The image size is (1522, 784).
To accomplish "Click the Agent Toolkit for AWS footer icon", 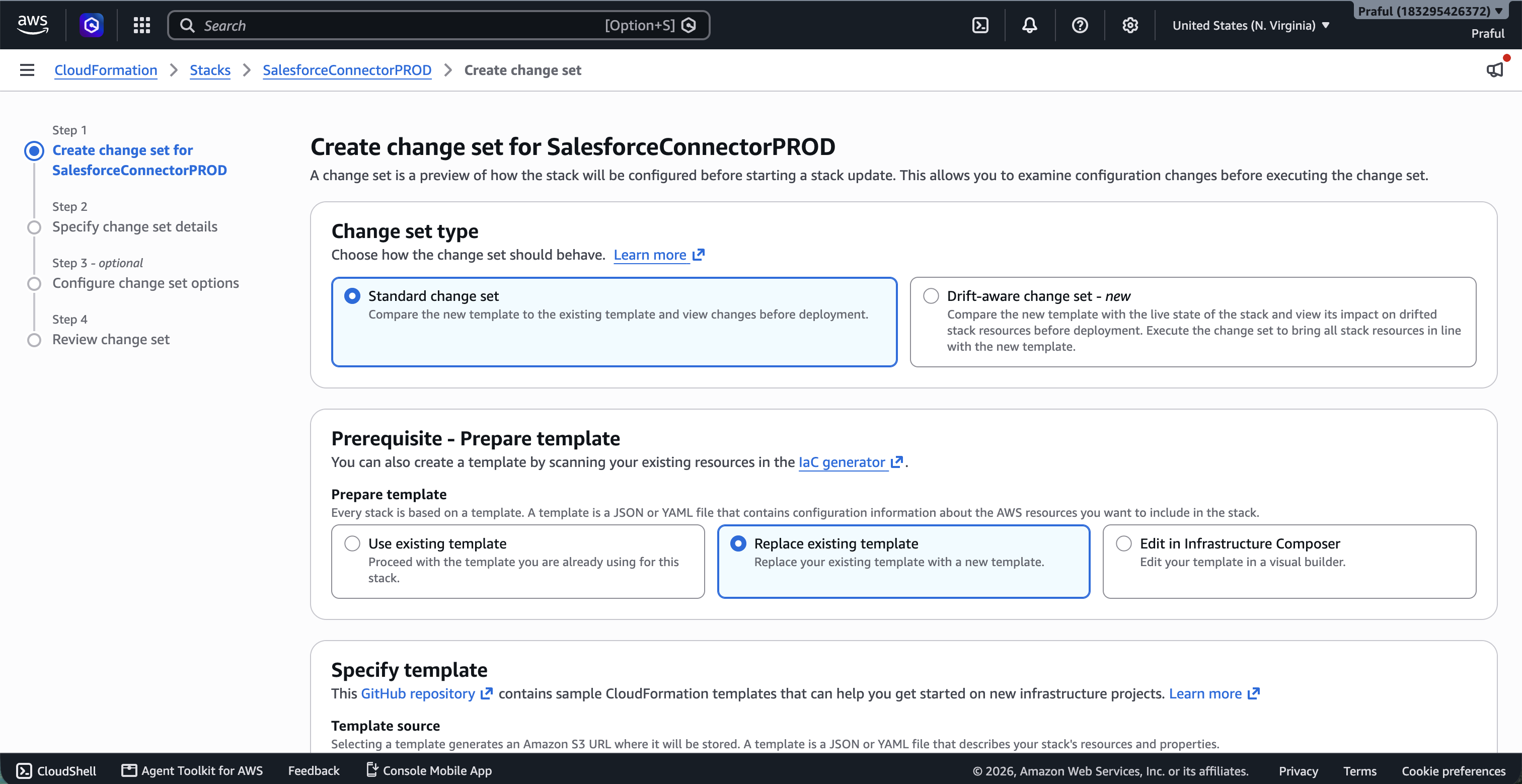I will point(129,770).
